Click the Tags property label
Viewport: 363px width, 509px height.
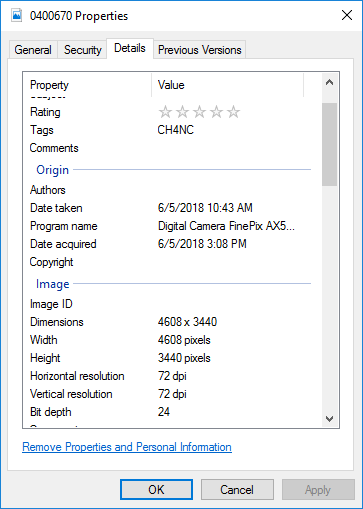click(42, 130)
